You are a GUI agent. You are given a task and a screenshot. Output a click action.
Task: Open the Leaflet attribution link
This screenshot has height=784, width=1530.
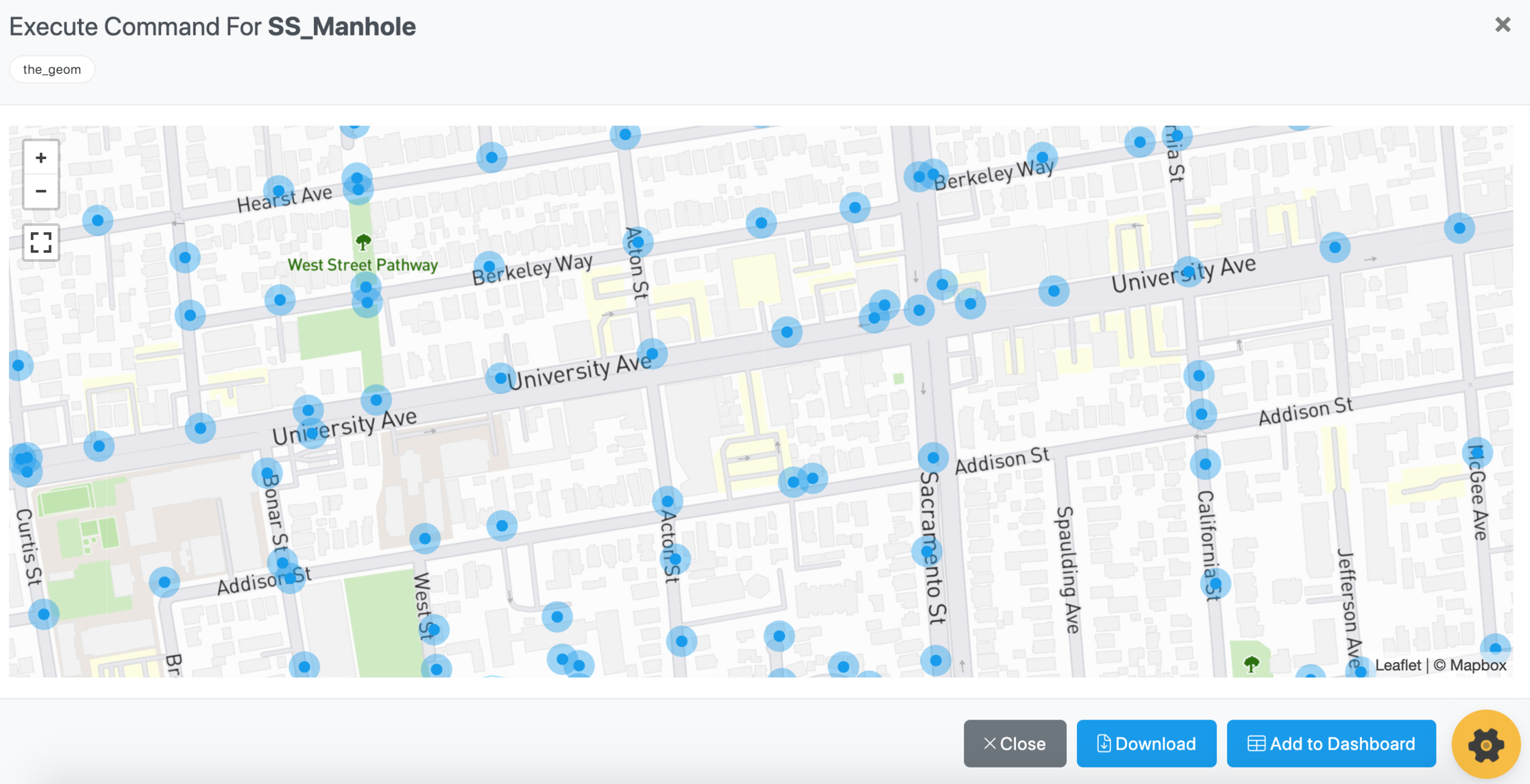coord(1398,665)
